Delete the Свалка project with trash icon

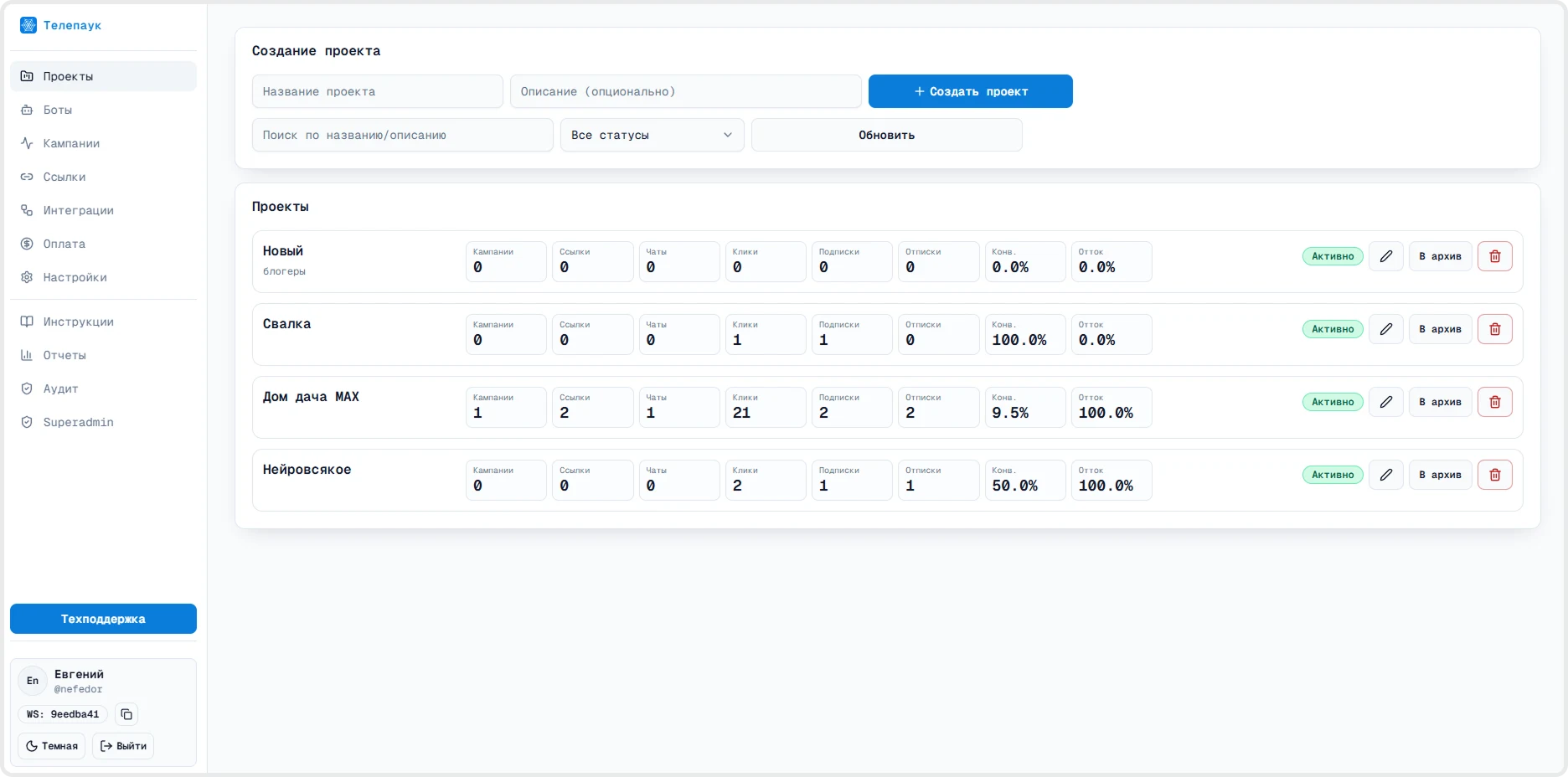[1495, 329]
